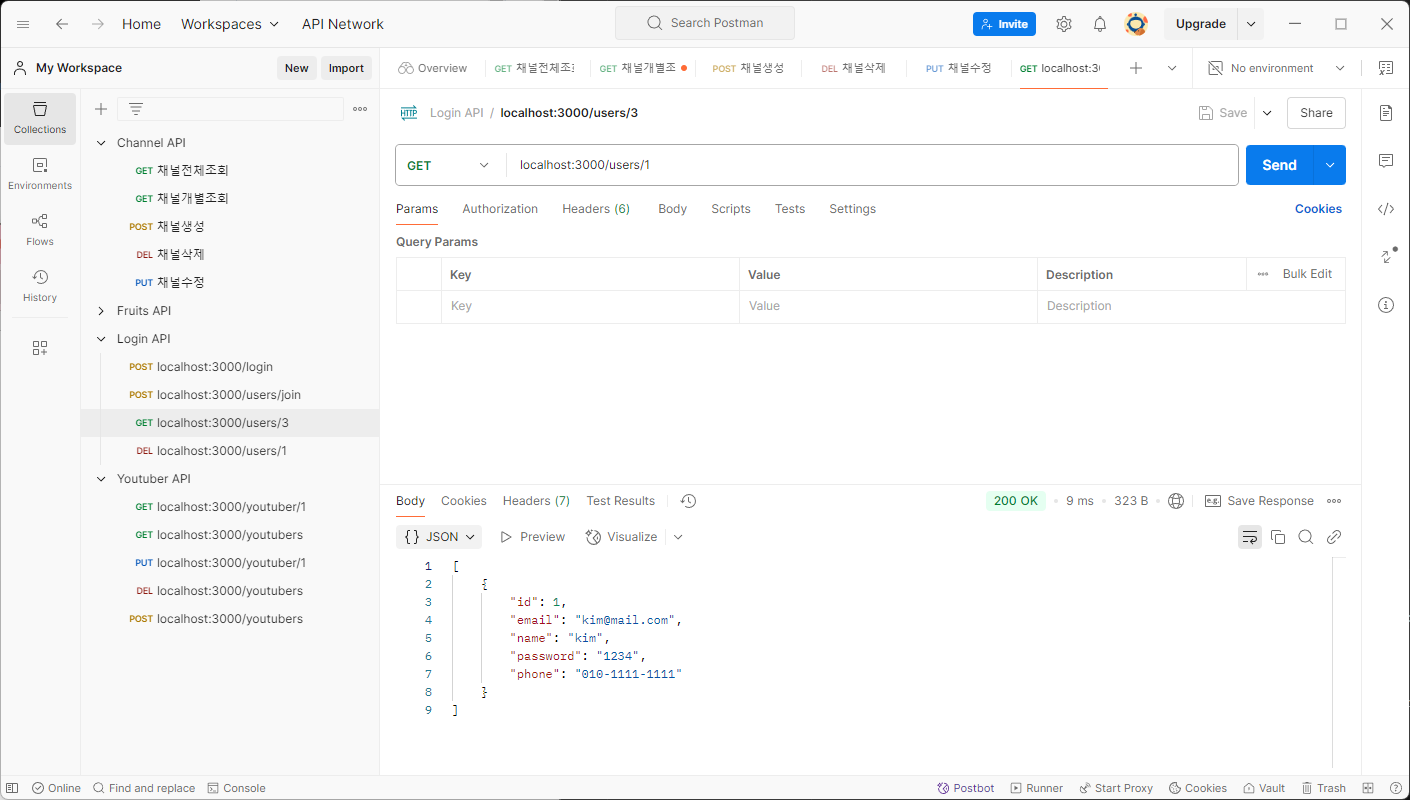Search within the response body
Image resolution: width=1410 pixels, height=800 pixels.
point(1306,537)
